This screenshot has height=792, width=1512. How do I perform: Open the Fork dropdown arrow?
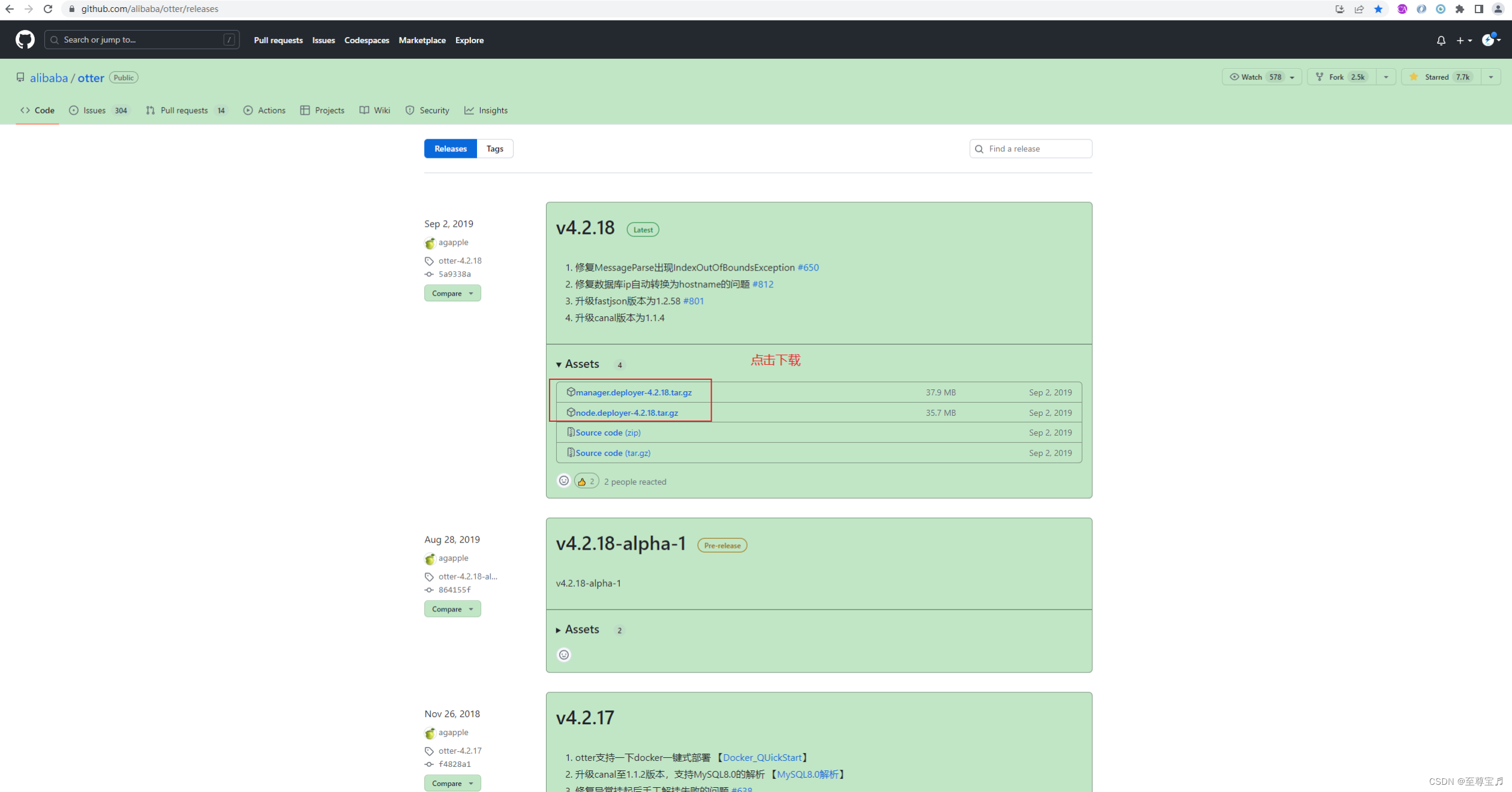1386,77
